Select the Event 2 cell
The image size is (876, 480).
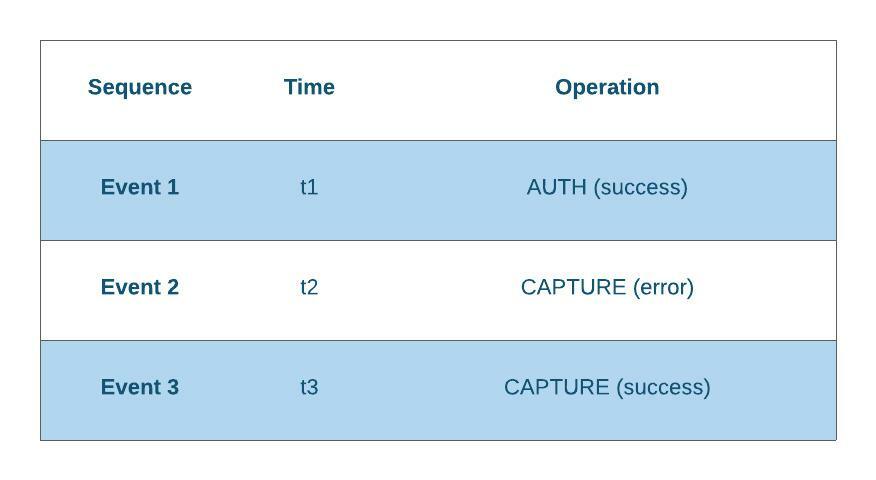[x=140, y=287]
